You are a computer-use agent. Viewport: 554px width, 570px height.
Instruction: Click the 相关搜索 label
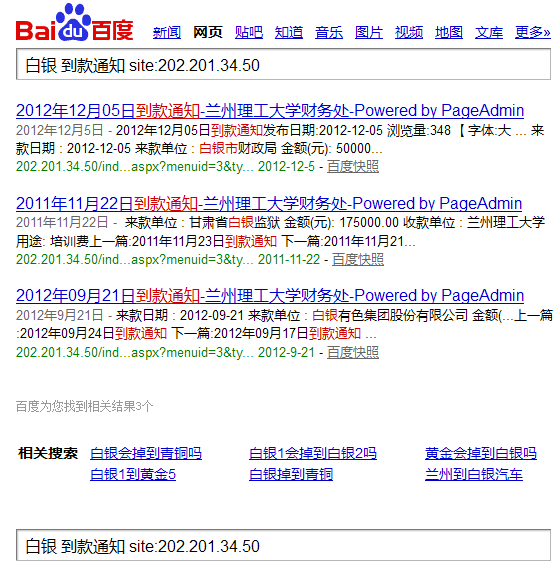pos(48,453)
